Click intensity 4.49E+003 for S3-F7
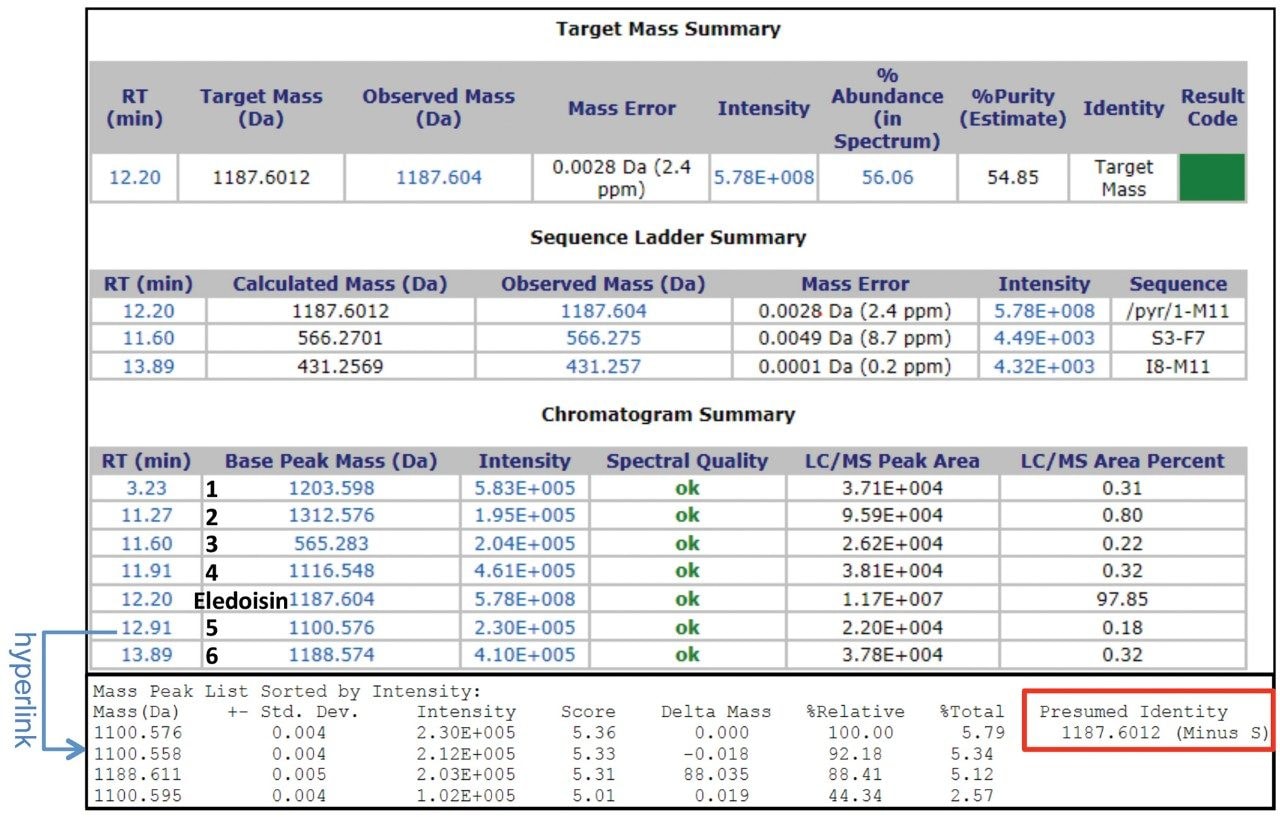This screenshot has width=1280, height=817. click(1044, 338)
